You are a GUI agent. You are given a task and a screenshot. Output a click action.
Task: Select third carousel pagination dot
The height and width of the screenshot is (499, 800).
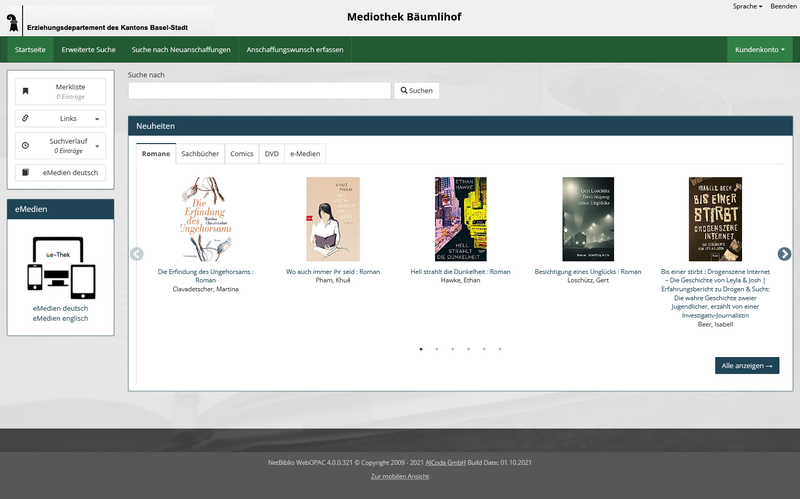coord(453,349)
